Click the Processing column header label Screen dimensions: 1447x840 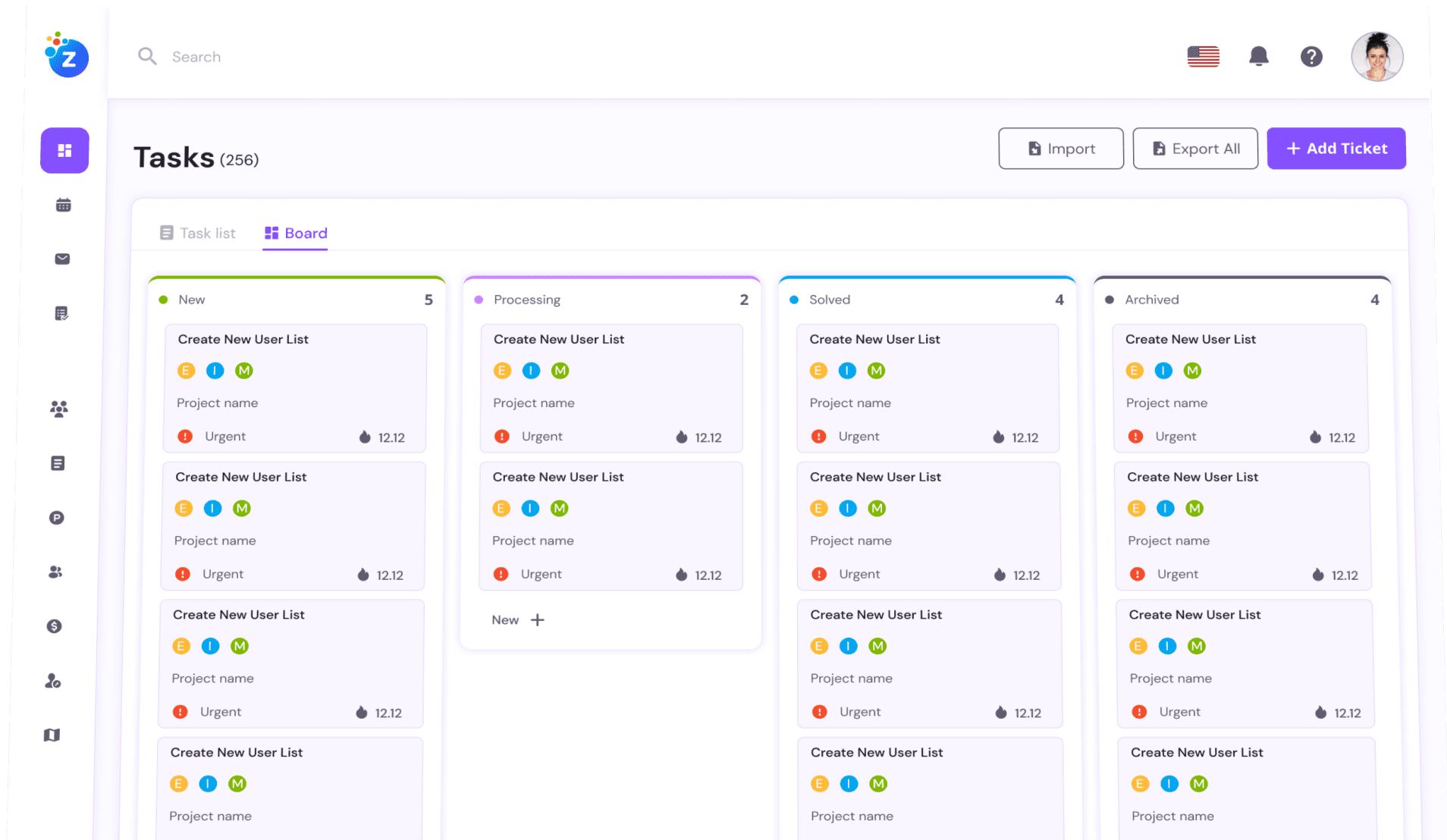527,299
